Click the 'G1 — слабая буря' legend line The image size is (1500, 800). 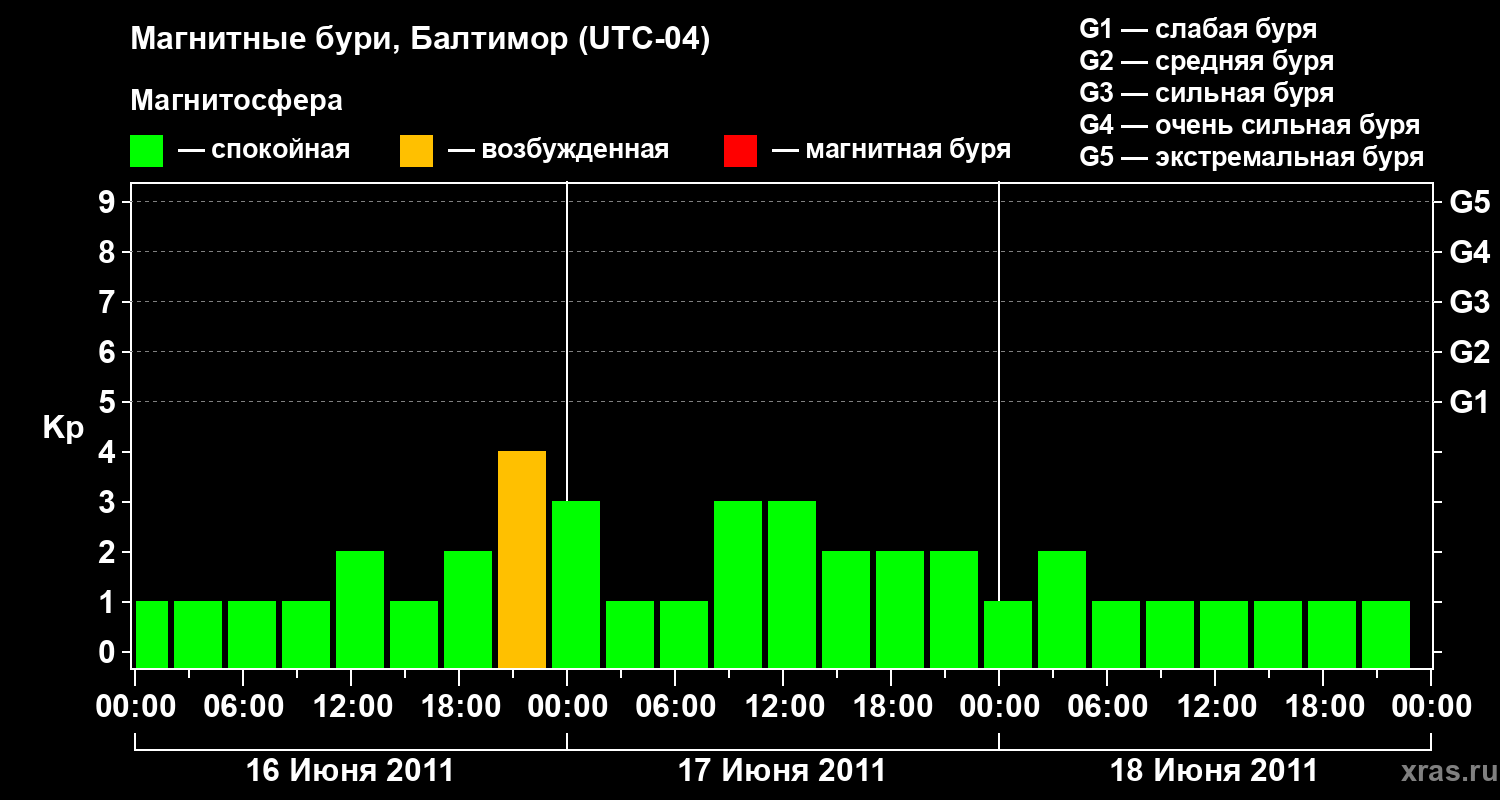[1198, 29]
